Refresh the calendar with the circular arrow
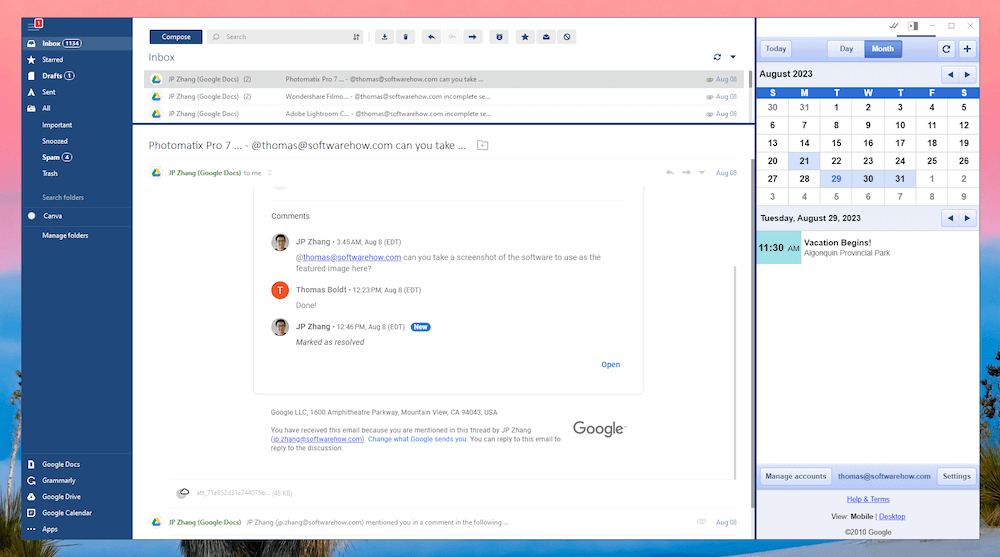 point(946,49)
